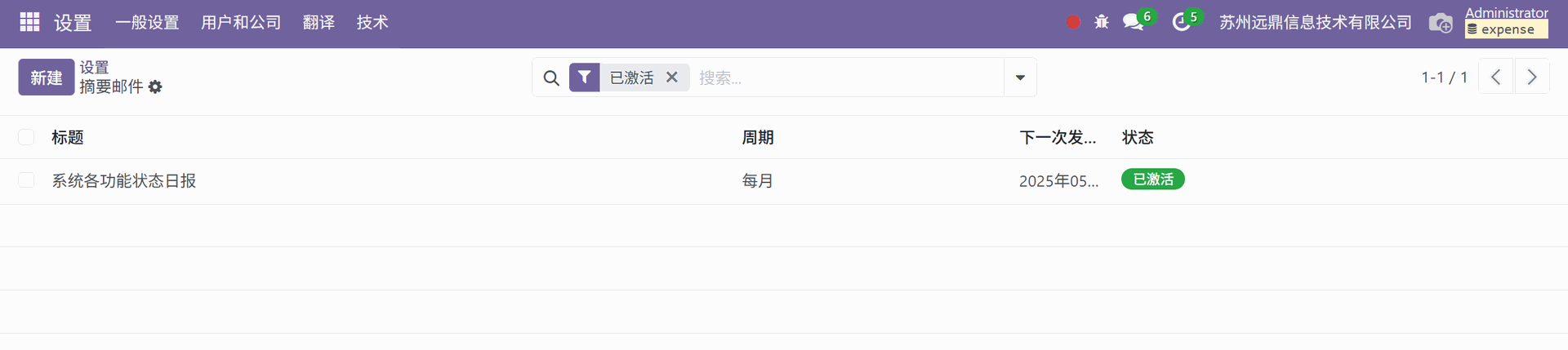Click the 已激活 filter facet label
Screen dimensions: 1568x350
[631, 78]
